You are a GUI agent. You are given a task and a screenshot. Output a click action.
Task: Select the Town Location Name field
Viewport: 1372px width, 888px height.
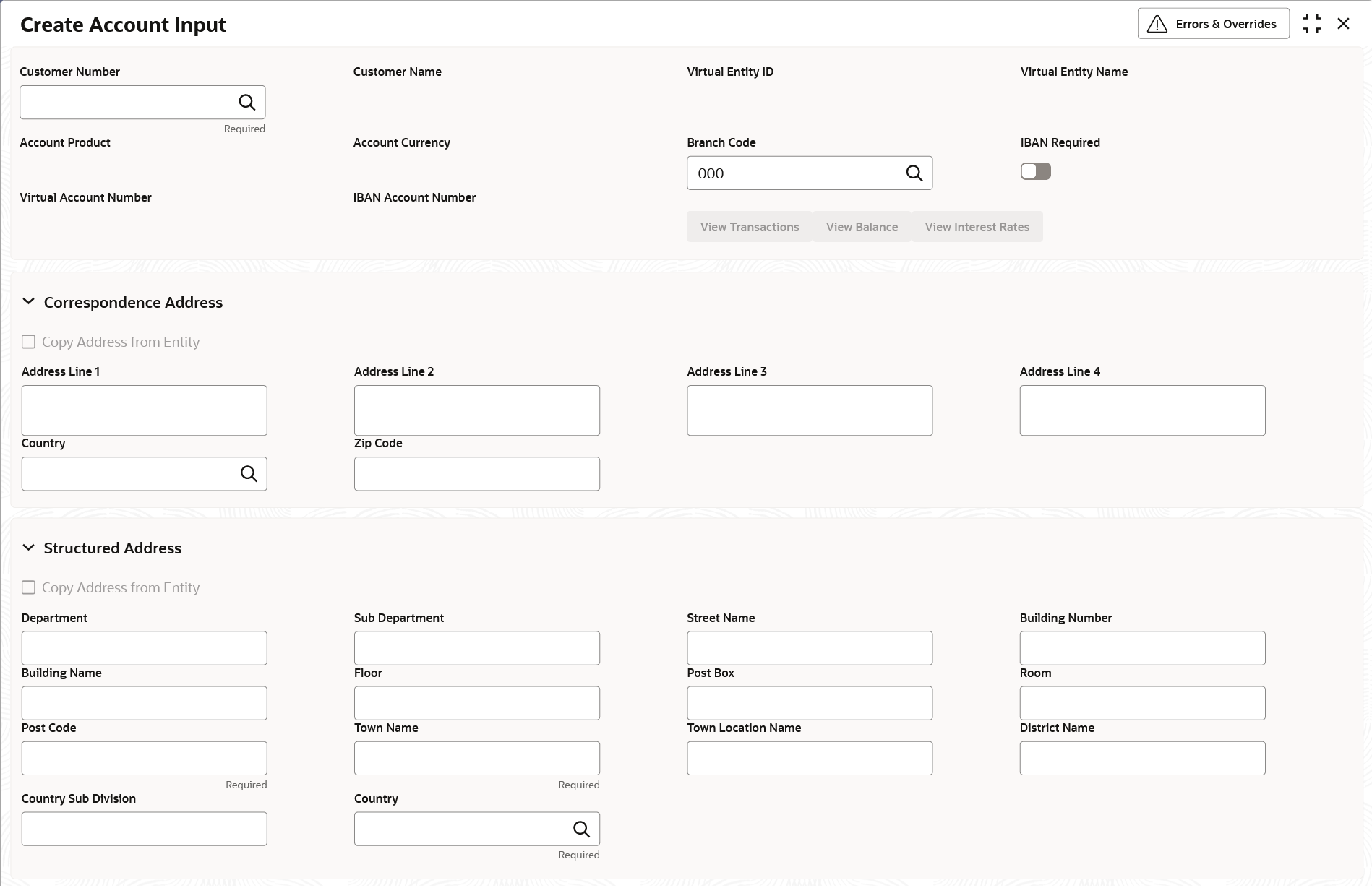[810, 758]
